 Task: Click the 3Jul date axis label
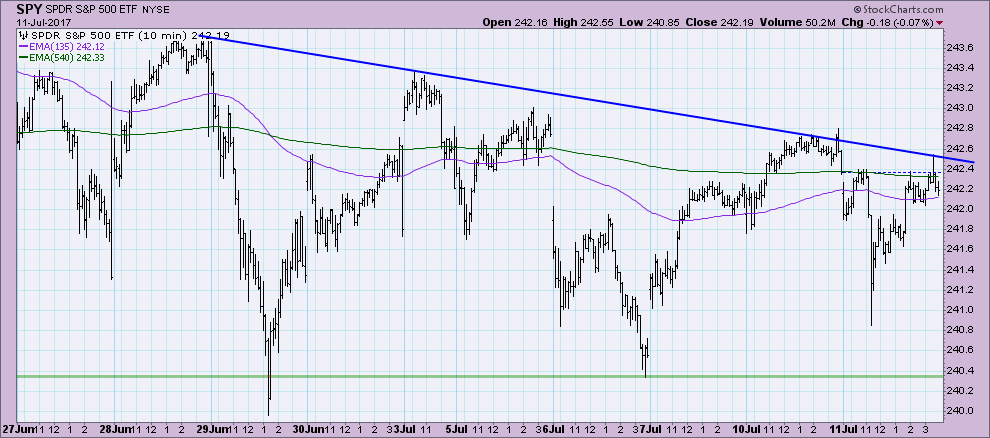[406, 427]
